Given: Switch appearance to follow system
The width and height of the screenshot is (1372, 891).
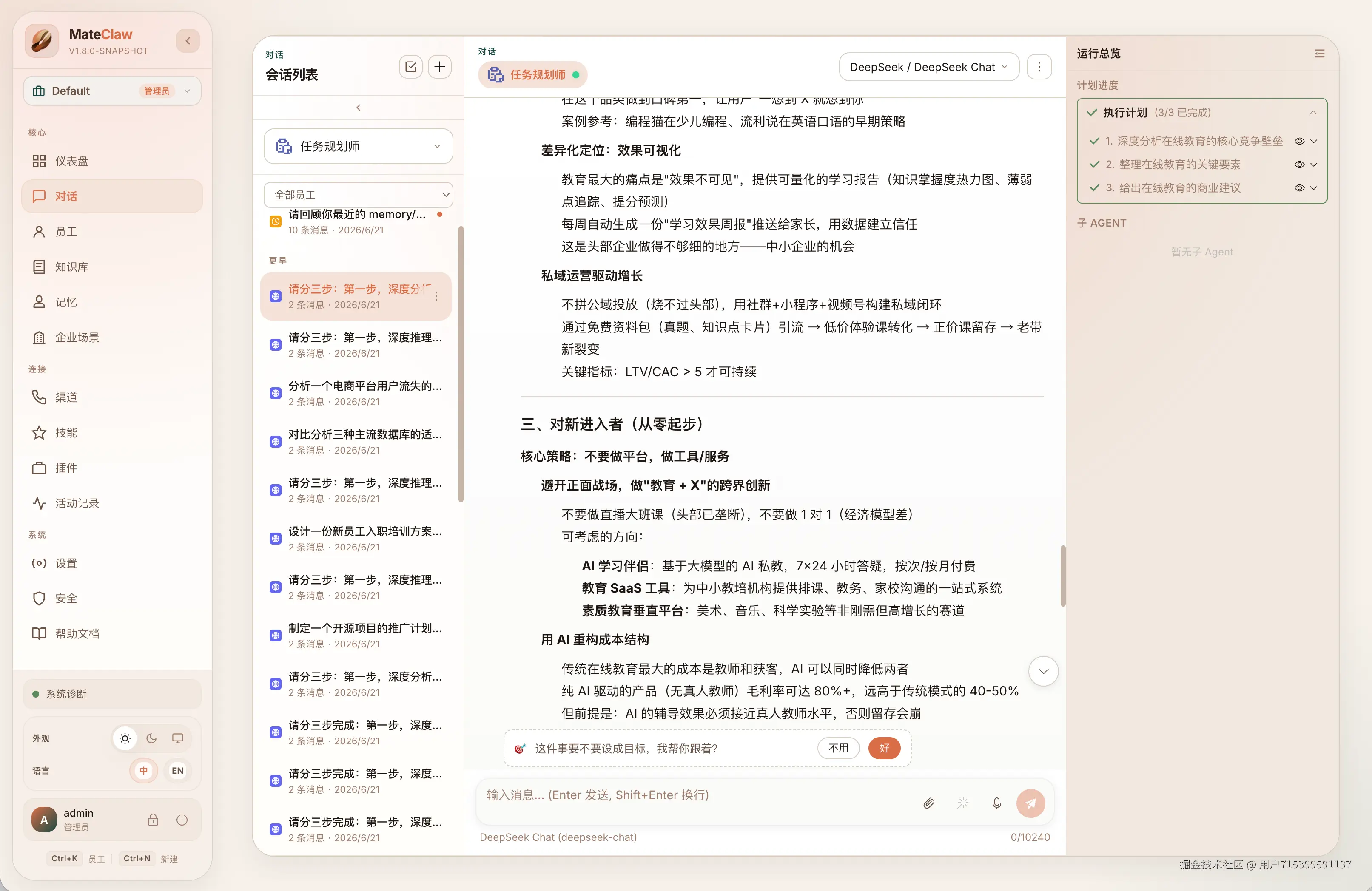Looking at the screenshot, I should coord(177,738).
